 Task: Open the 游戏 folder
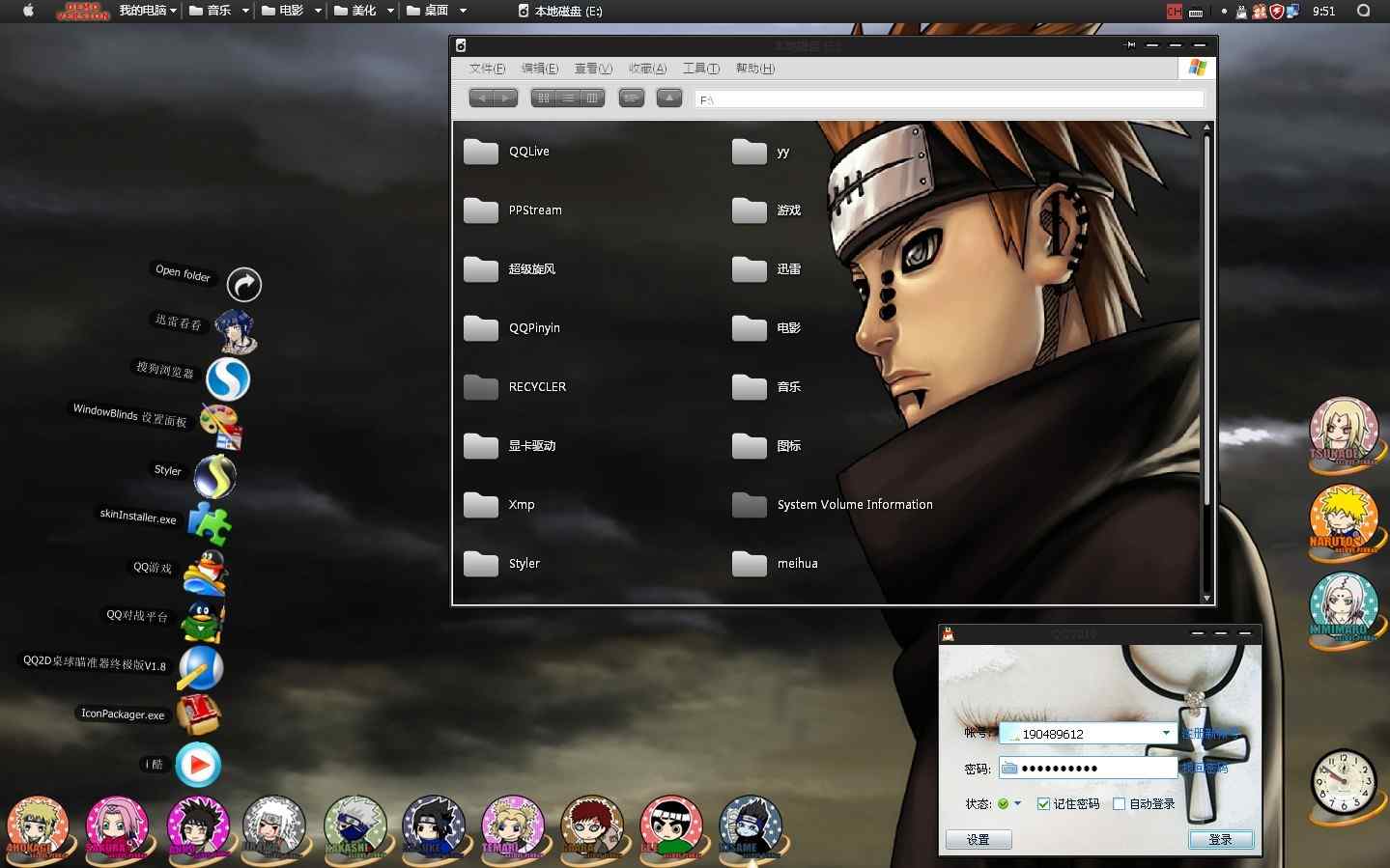pyautogui.click(x=766, y=210)
